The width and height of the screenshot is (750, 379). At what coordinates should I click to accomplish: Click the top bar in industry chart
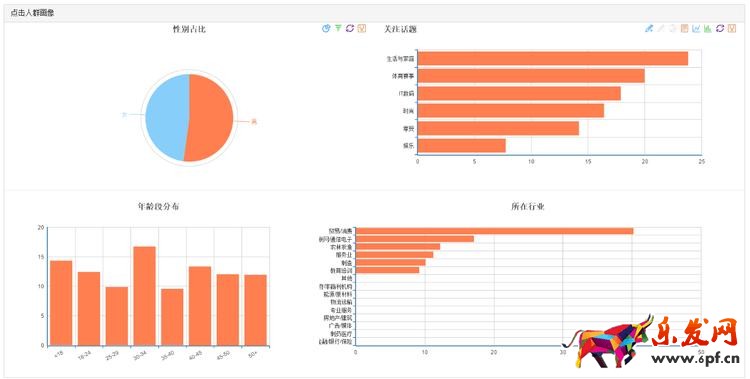coord(495,231)
